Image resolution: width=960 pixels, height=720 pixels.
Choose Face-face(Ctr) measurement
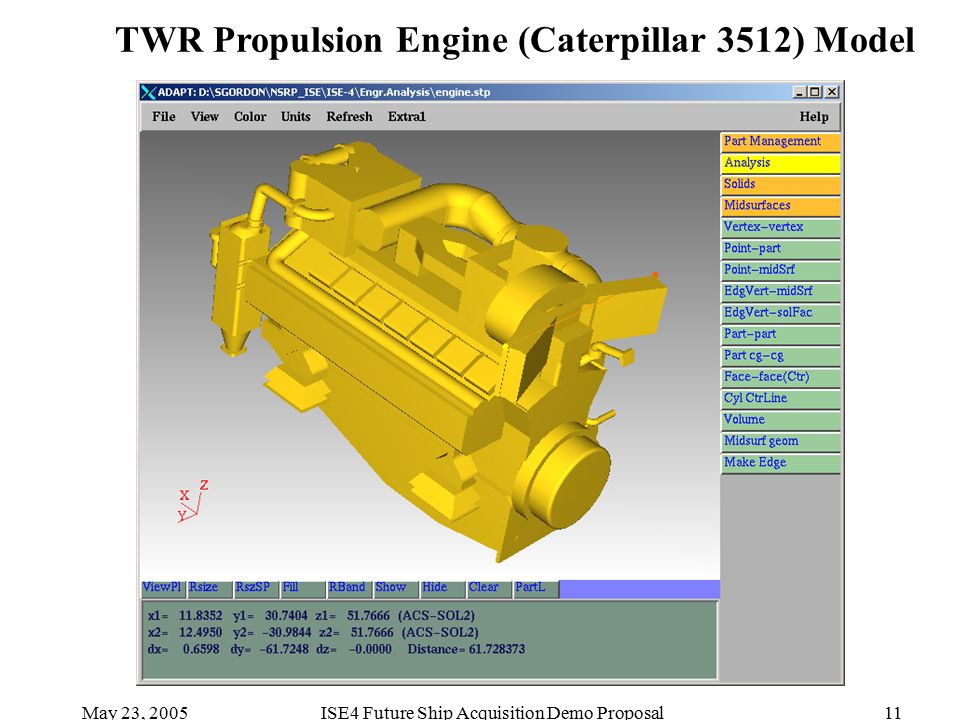781,377
